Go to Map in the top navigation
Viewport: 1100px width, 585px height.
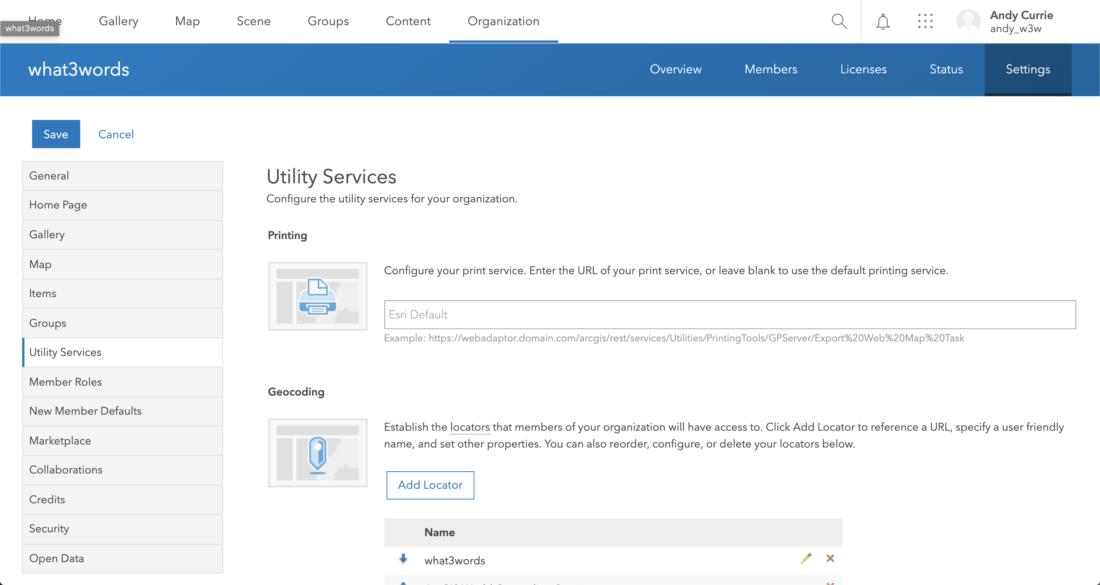pyautogui.click(x=187, y=21)
